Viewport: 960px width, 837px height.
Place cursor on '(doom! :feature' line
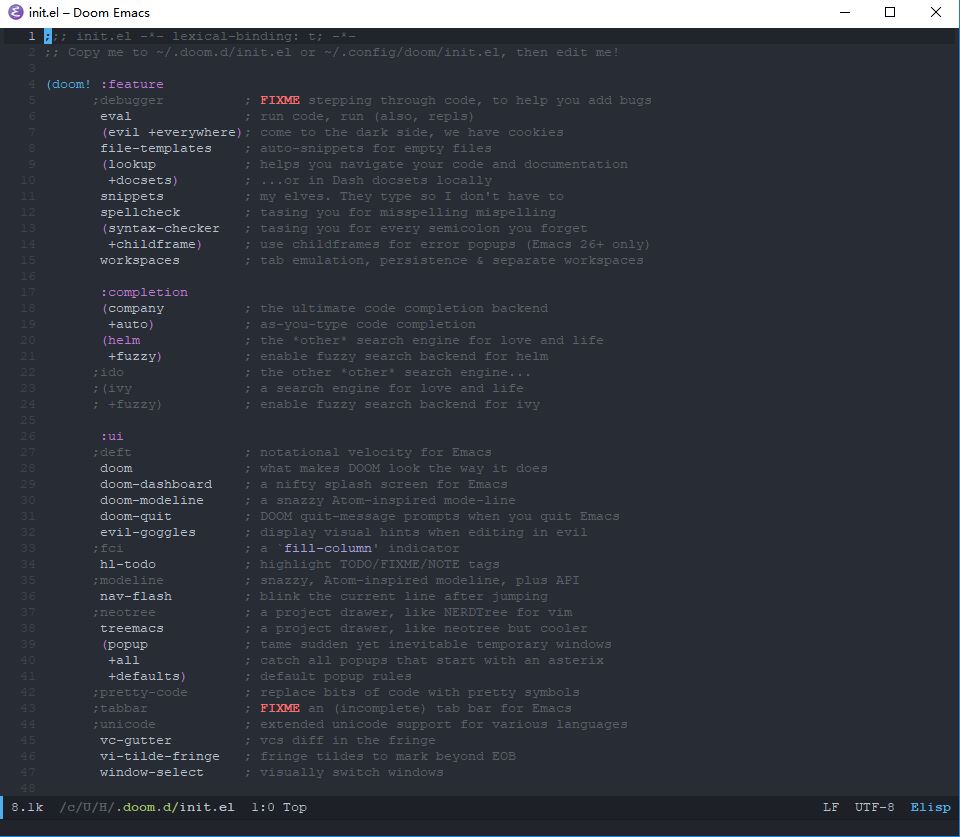point(105,84)
